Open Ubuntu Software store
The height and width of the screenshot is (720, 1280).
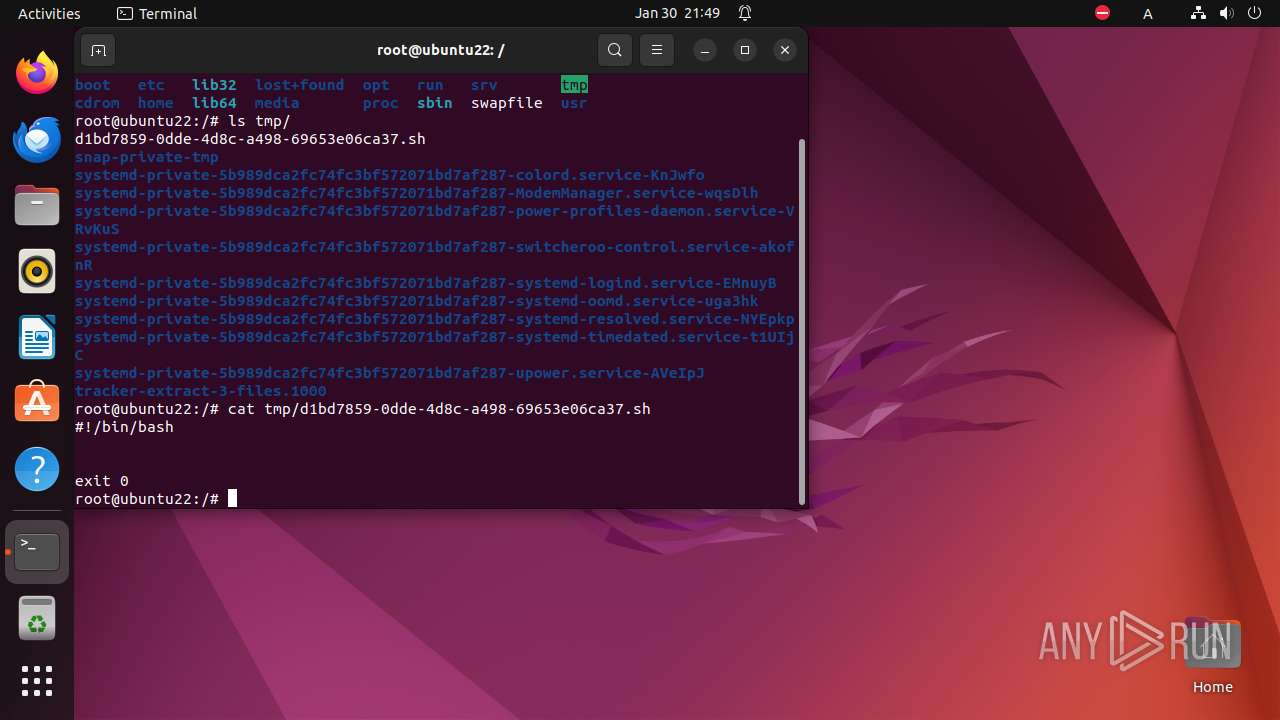[37, 403]
